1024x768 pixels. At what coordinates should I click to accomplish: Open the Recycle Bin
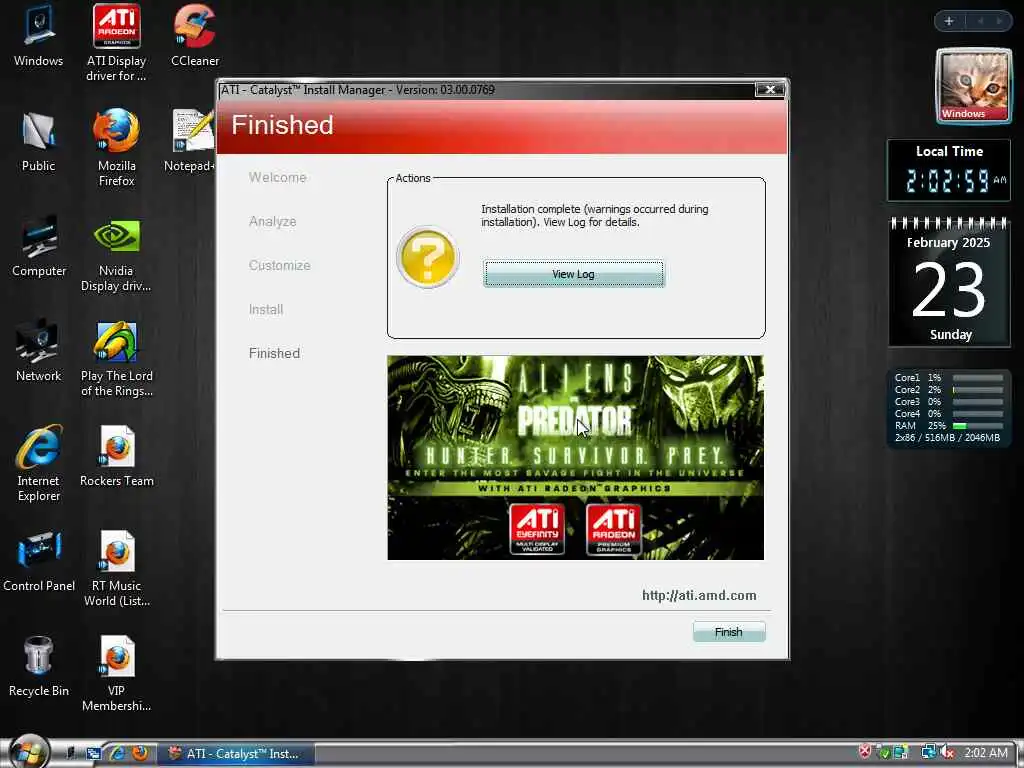pyautogui.click(x=39, y=667)
